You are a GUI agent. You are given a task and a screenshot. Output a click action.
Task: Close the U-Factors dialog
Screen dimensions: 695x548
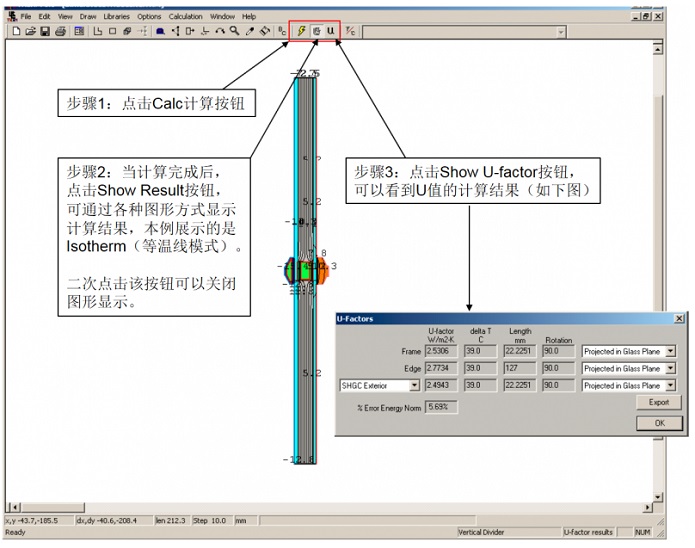pyautogui.click(x=679, y=319)
